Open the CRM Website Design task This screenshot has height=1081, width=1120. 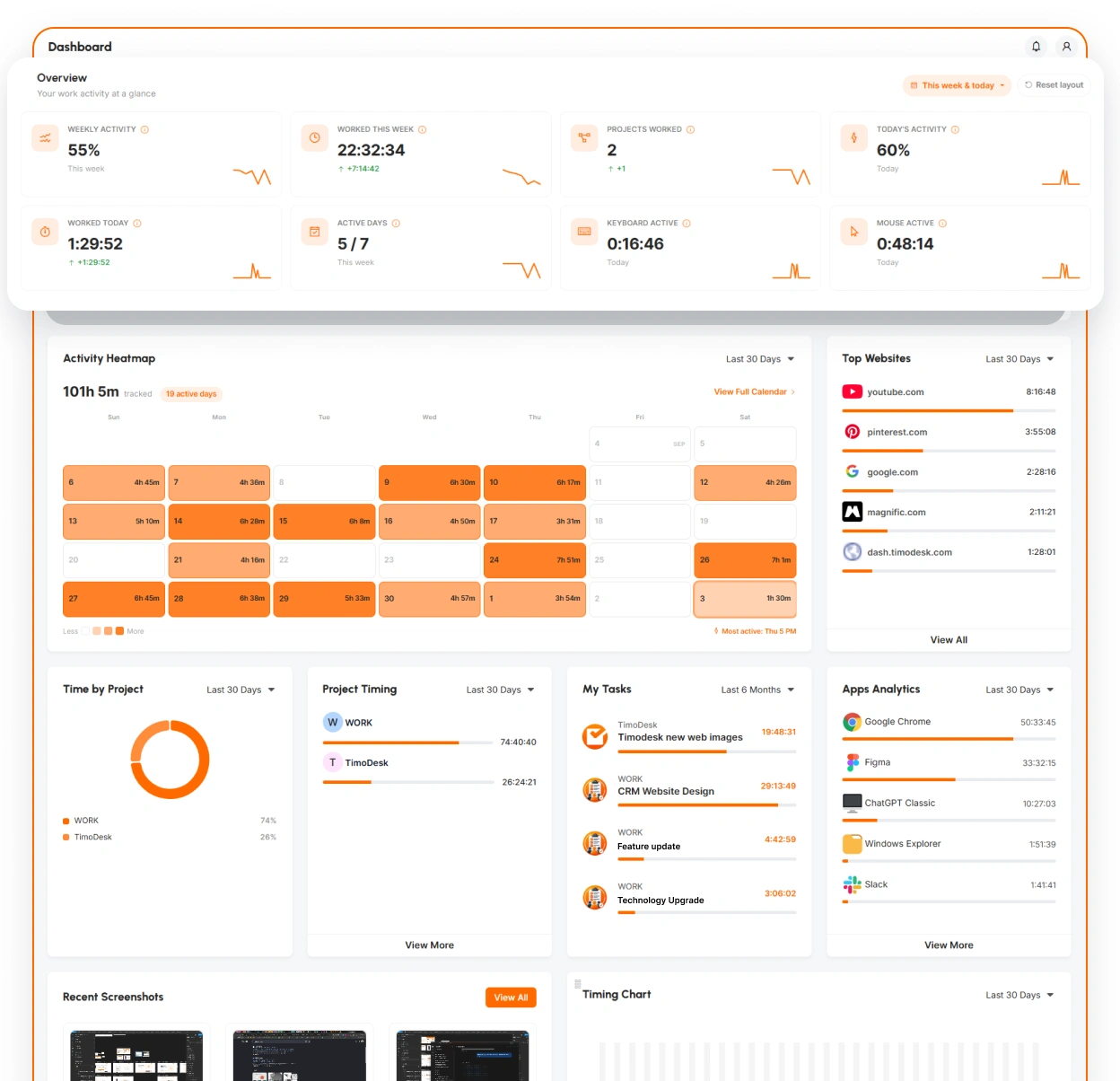[x=688, y=790]
